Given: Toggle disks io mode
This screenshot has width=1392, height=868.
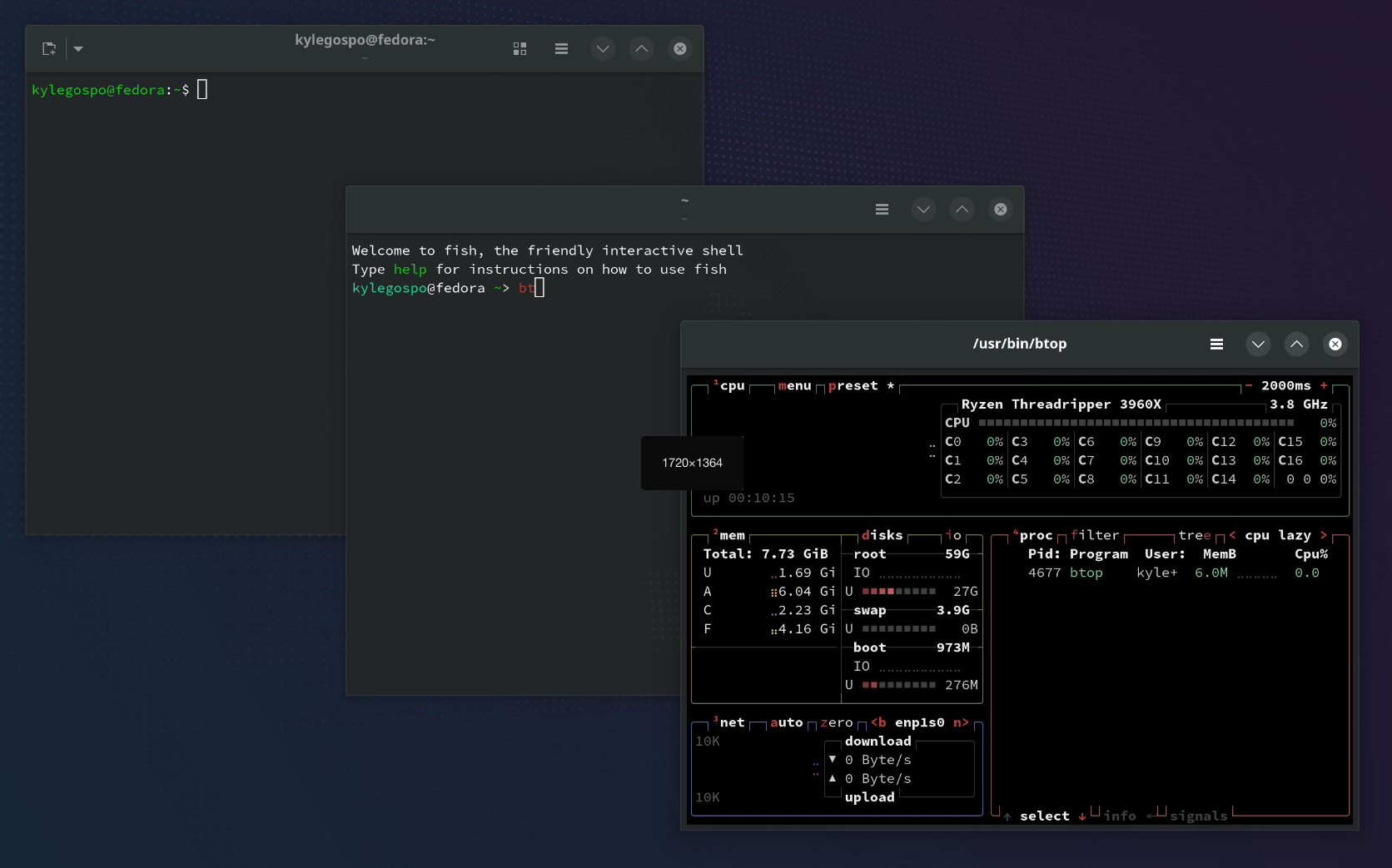Looking at the screenshot, I should pos(953,536).
